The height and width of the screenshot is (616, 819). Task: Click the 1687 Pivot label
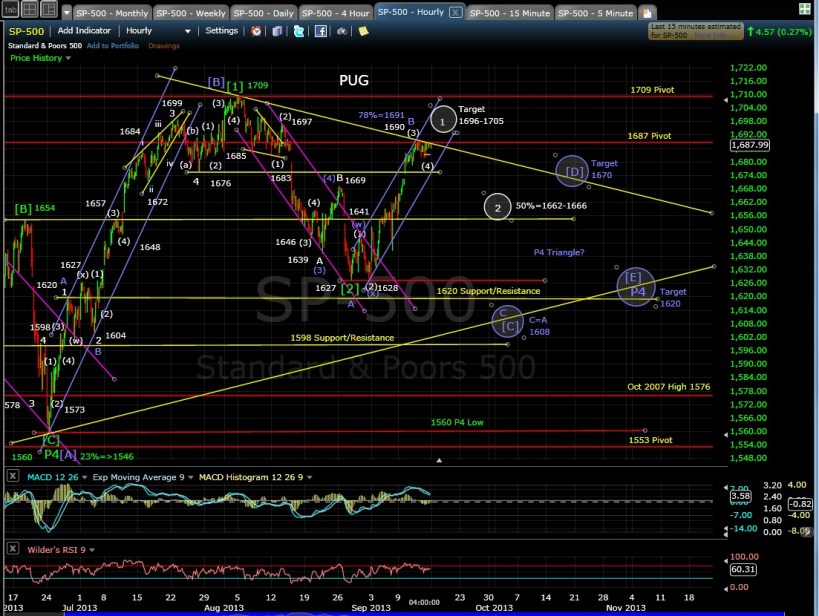[x=649, y=136]
